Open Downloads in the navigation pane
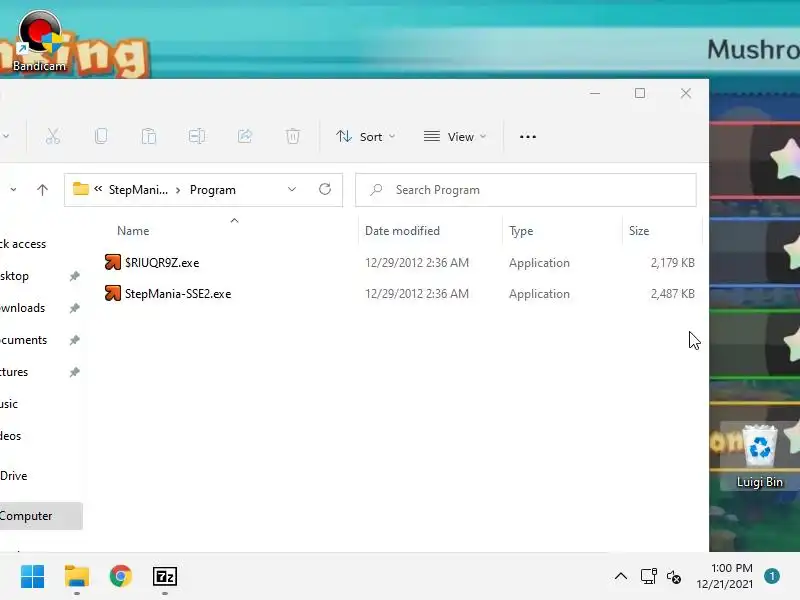800x600 pixels. (22, 308)
